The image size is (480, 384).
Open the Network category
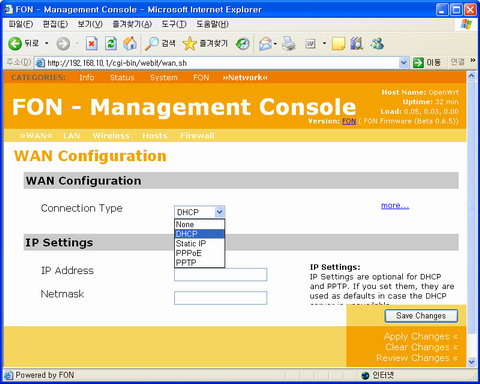(245, 78)
